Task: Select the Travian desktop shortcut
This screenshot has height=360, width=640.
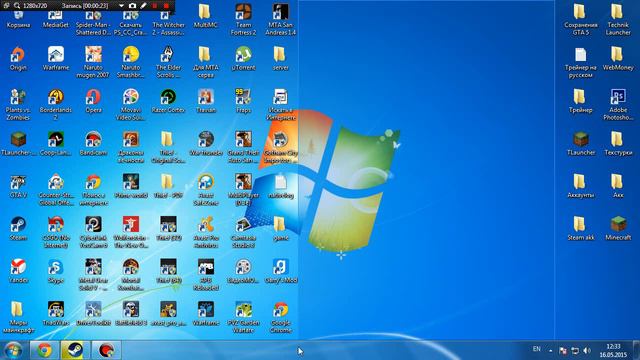Action: 206,101
